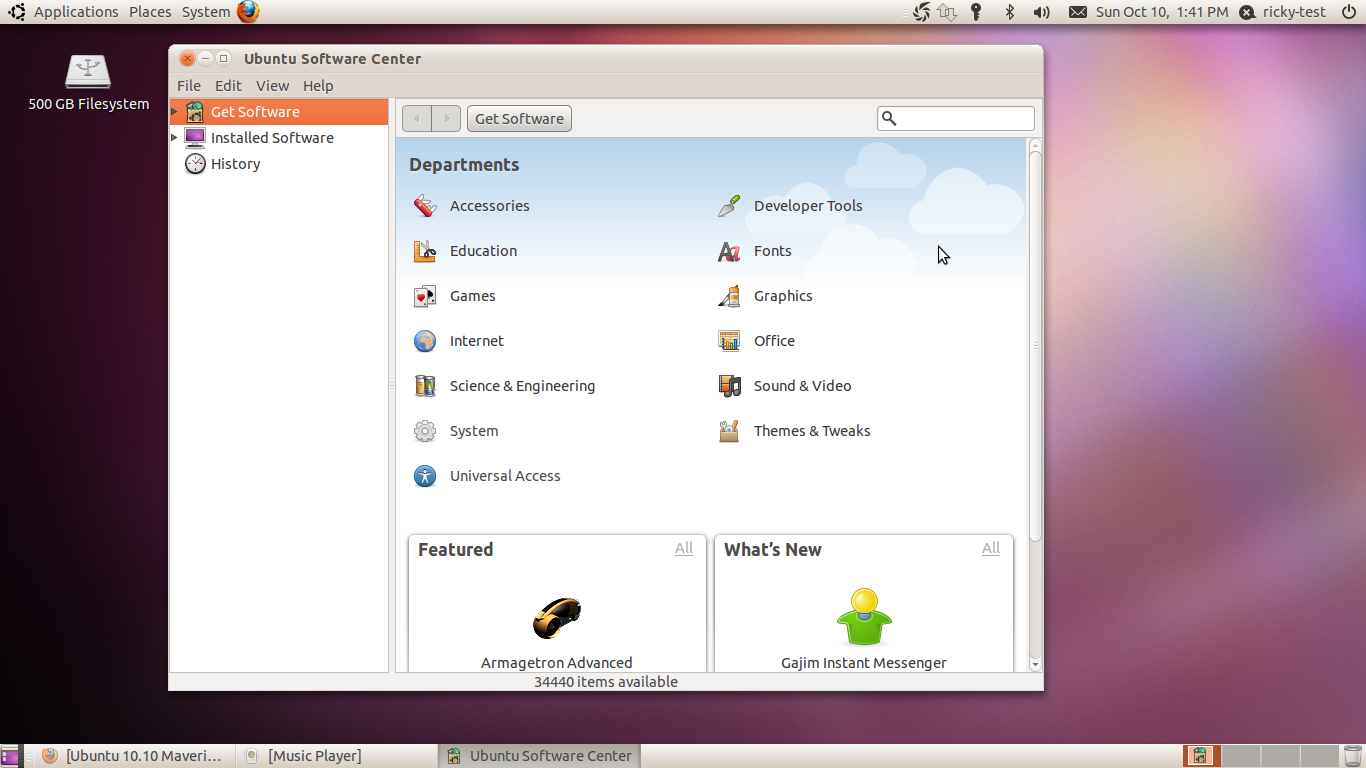Image resolution: width=1366 pixels, height=768 pixels.
Task: Open the Sound & Video icon
Action: click(x=729, y=386)
